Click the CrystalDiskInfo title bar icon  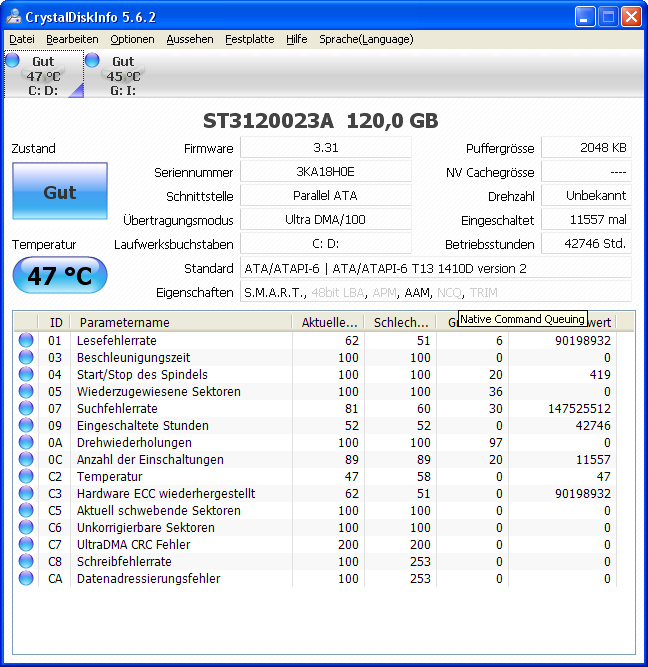click(14, 17)
